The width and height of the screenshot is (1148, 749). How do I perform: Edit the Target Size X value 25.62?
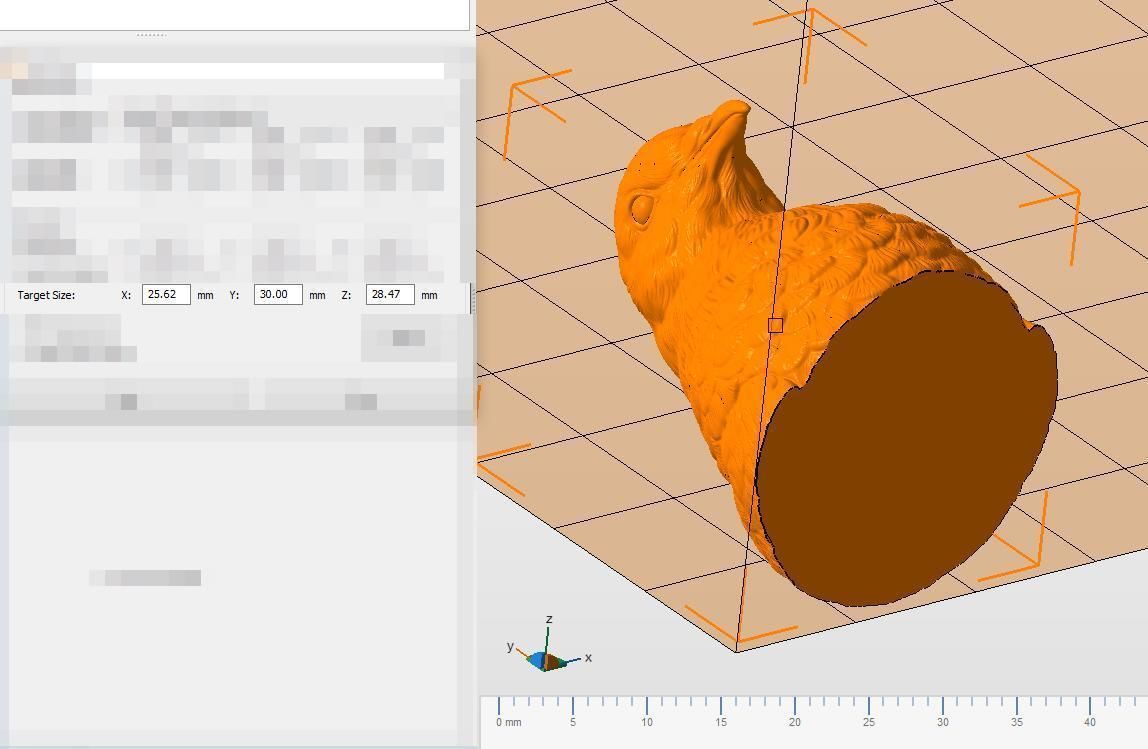click(166, 294)
